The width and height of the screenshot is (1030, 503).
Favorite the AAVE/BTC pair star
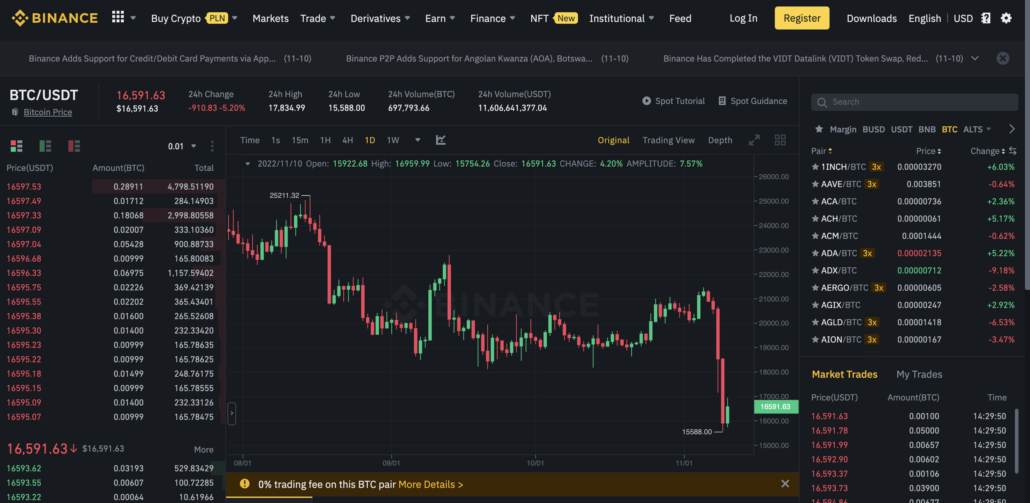coord(815,184)
